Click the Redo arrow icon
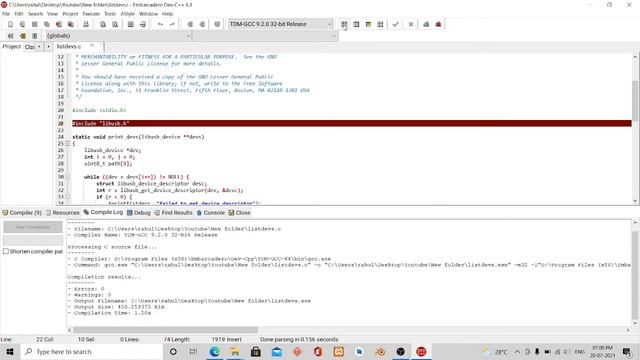Screen dimensions: 640x360 172,24
